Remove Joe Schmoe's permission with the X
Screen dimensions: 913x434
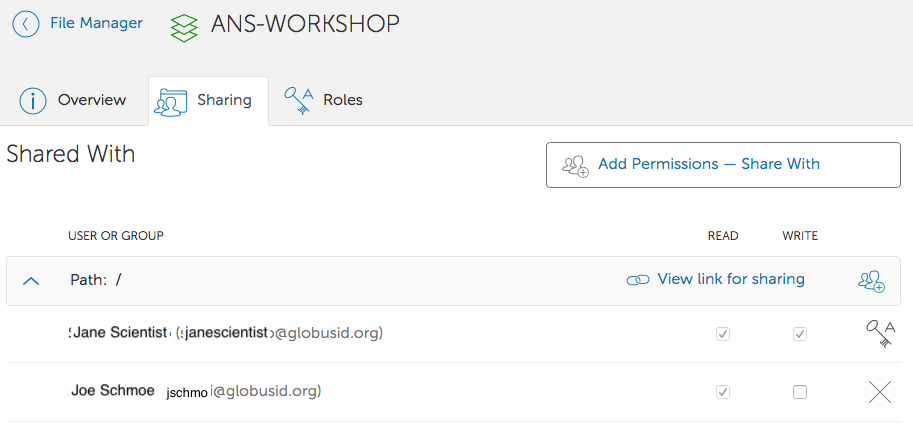(x=880, y=392)
